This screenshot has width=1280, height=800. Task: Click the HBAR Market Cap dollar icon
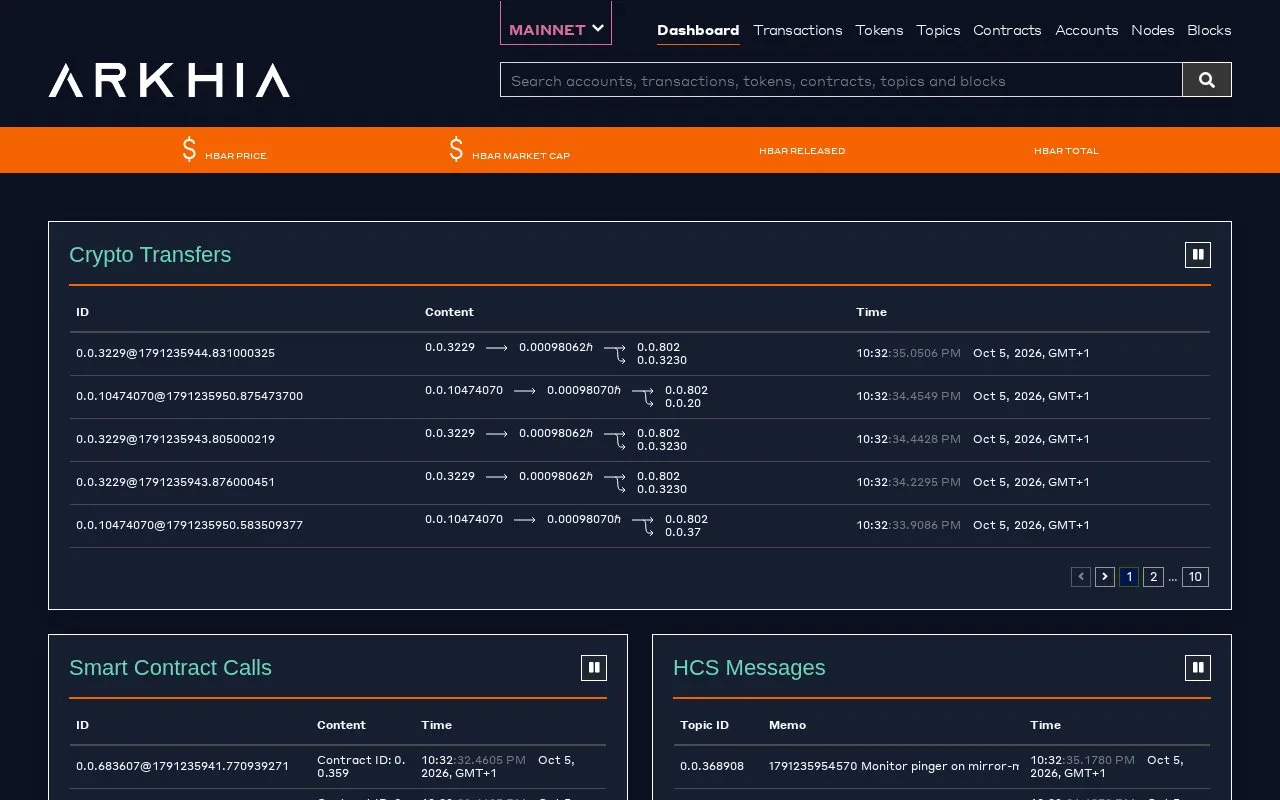click(456, 150)
